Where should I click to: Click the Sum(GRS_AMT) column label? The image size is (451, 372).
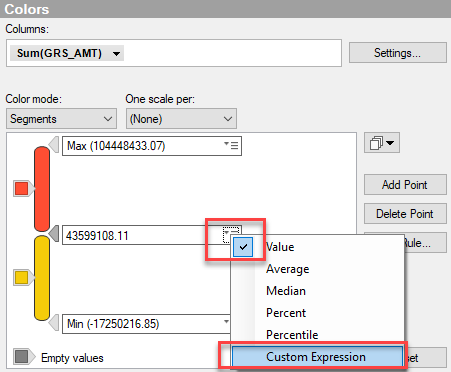pyautogui.click(x=59, y=53)
